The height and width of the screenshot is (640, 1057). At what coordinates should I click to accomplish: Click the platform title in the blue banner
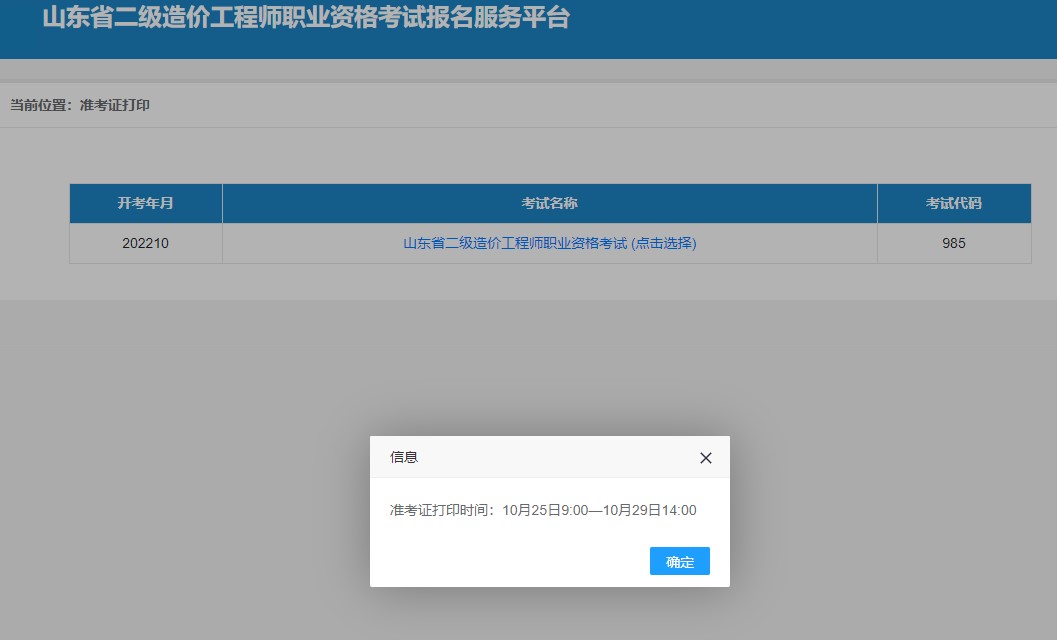click(x=305, y=18)
